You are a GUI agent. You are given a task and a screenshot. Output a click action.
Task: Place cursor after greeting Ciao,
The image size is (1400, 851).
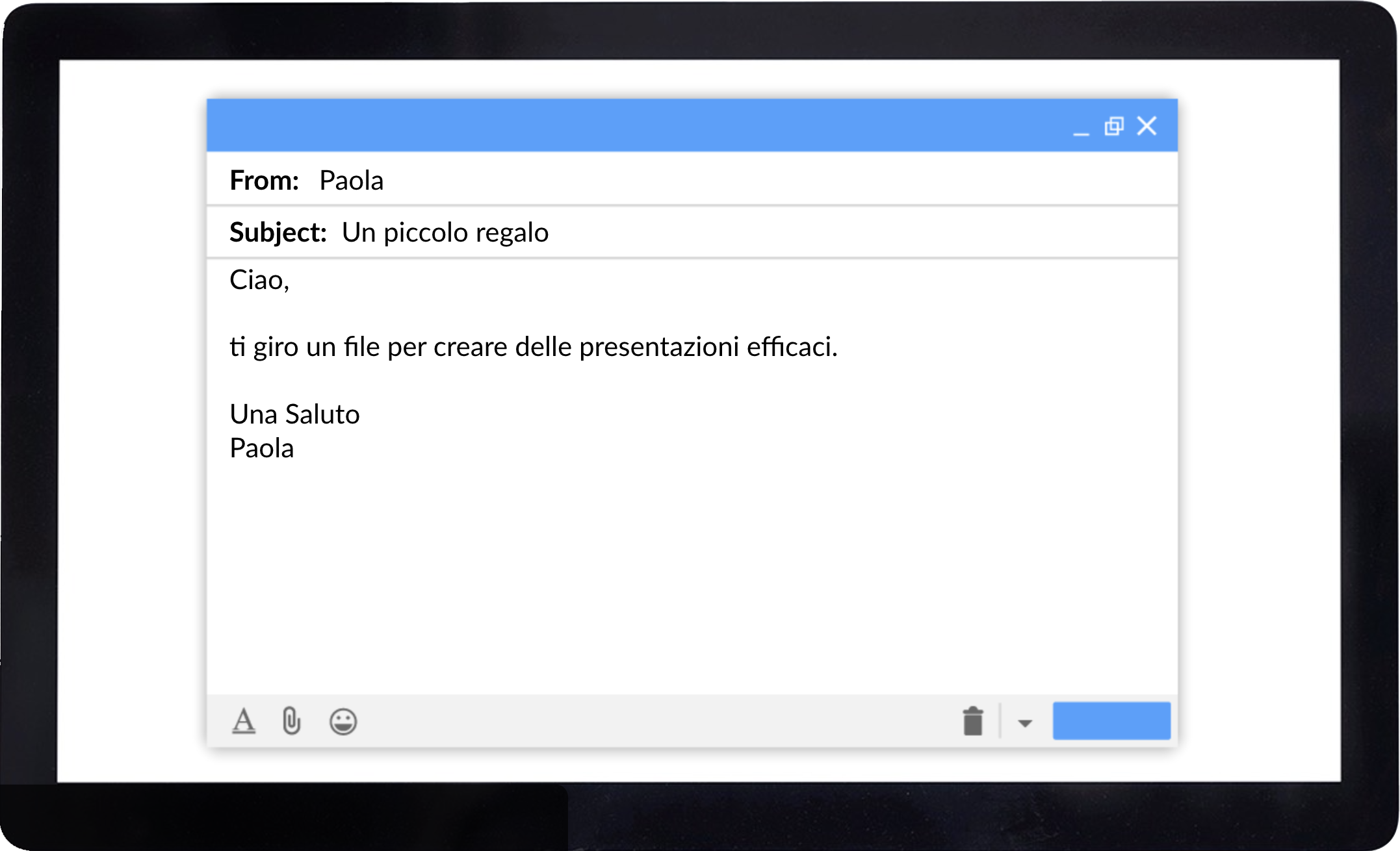click(x=291, y=281)
